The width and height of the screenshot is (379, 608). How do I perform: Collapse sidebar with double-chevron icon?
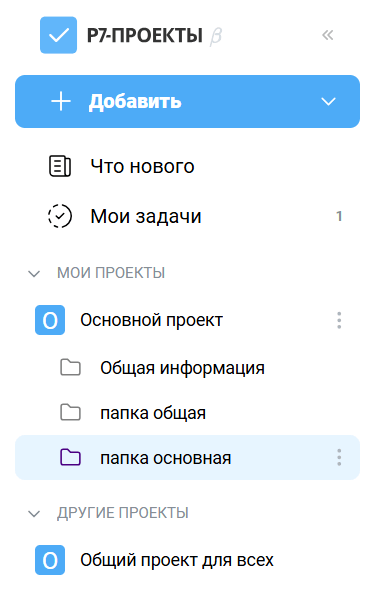click(x=327, y=35)
